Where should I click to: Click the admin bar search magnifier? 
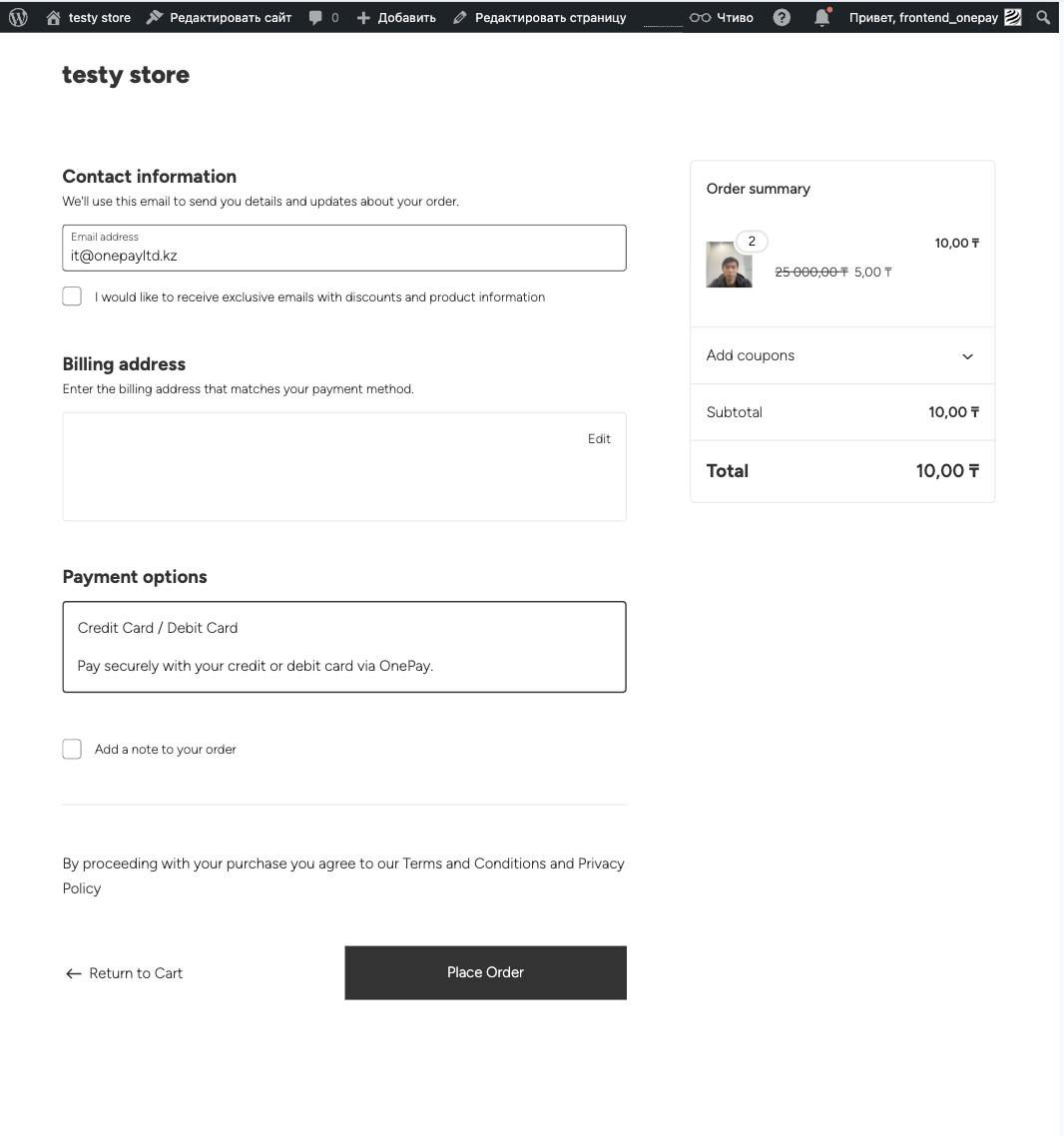[x=1043, y=17]
